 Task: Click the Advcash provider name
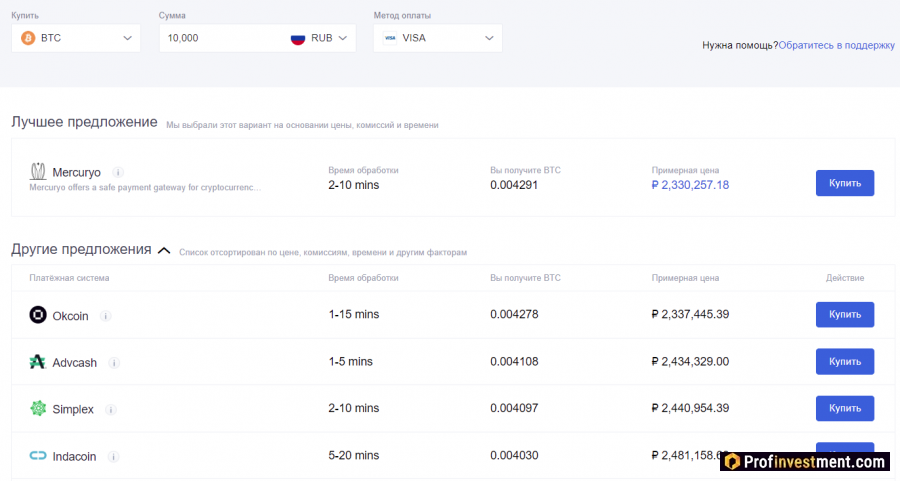75,363
